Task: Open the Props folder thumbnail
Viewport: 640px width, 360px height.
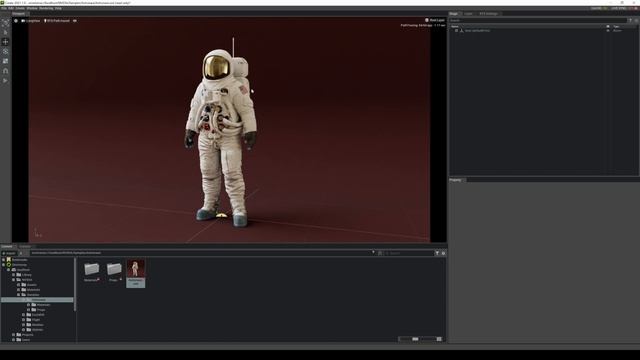Action: [x=114, y=272]
